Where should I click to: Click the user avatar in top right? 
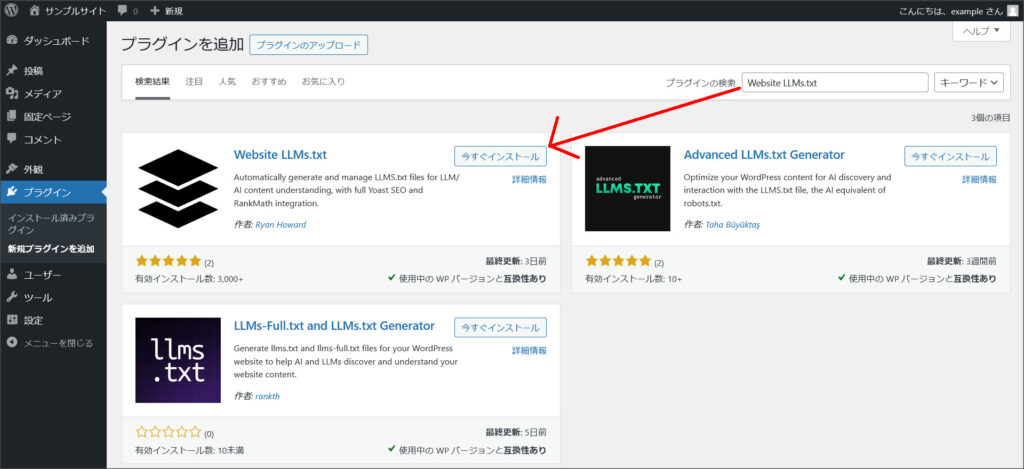click(x=1011, y=10)
